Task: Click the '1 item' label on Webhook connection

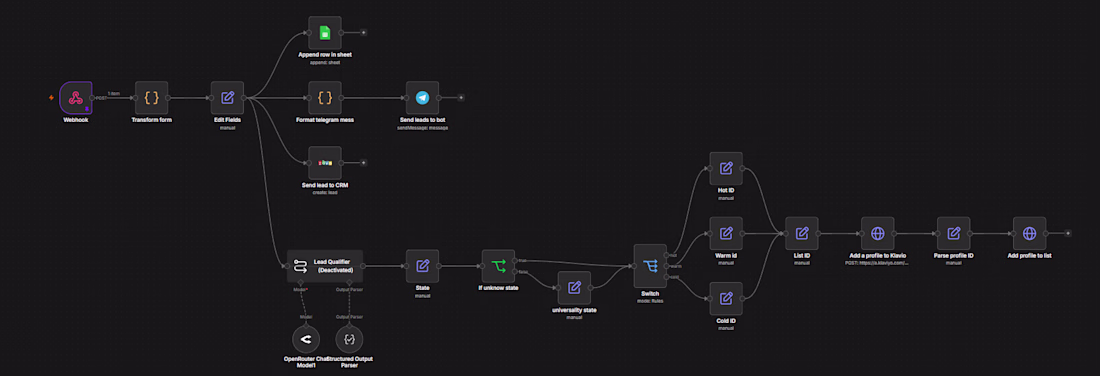Action: click(113, 93)
